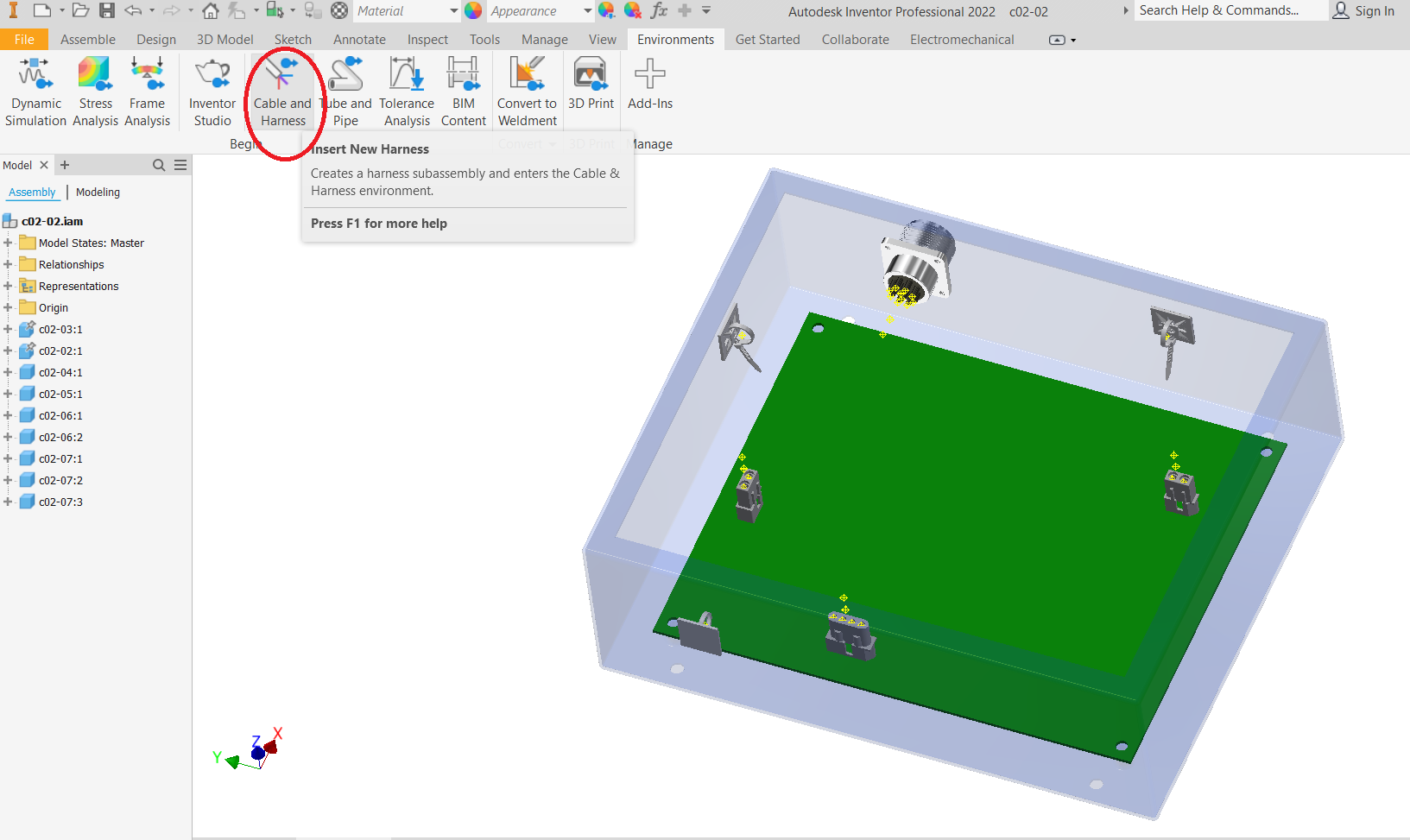Open Dynamic Simulation environment
The height and width of the screenshot is (840, 1410).
point(35,91)
